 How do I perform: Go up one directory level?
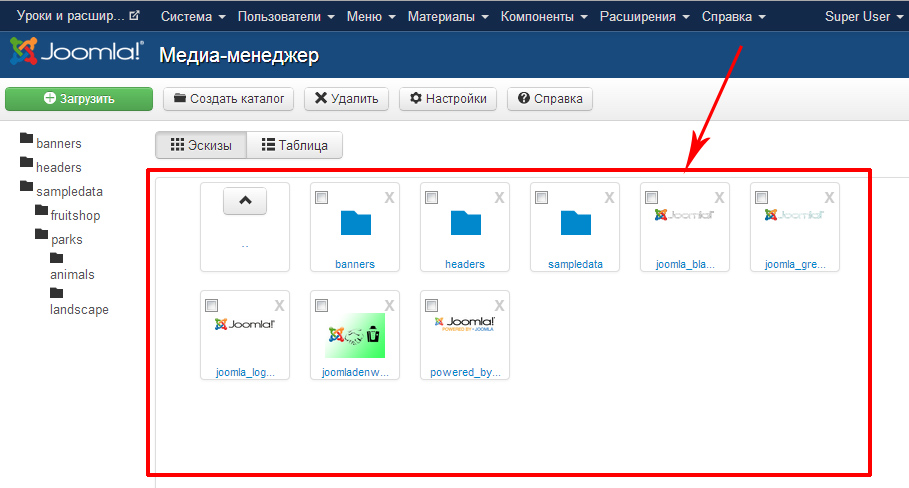(245, 200)
